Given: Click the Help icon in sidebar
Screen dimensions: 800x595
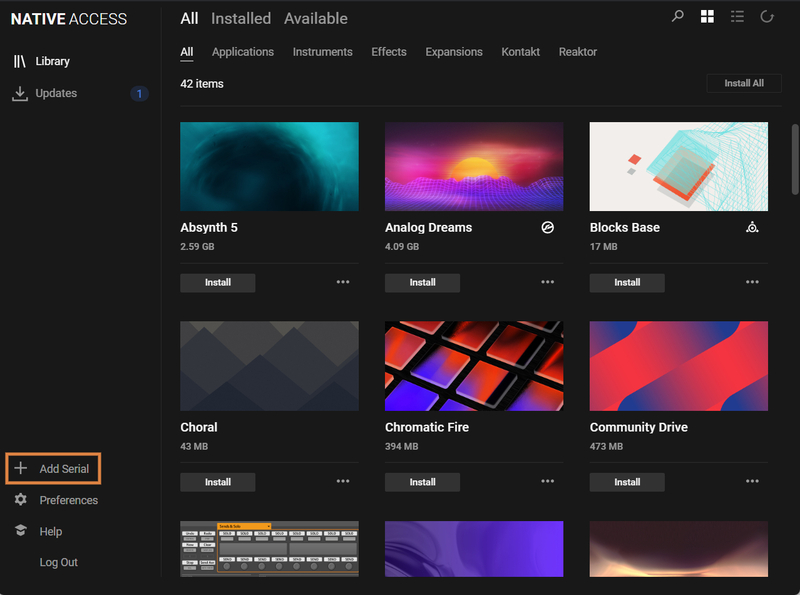Looking at the screenshot, I should [20, 531].
